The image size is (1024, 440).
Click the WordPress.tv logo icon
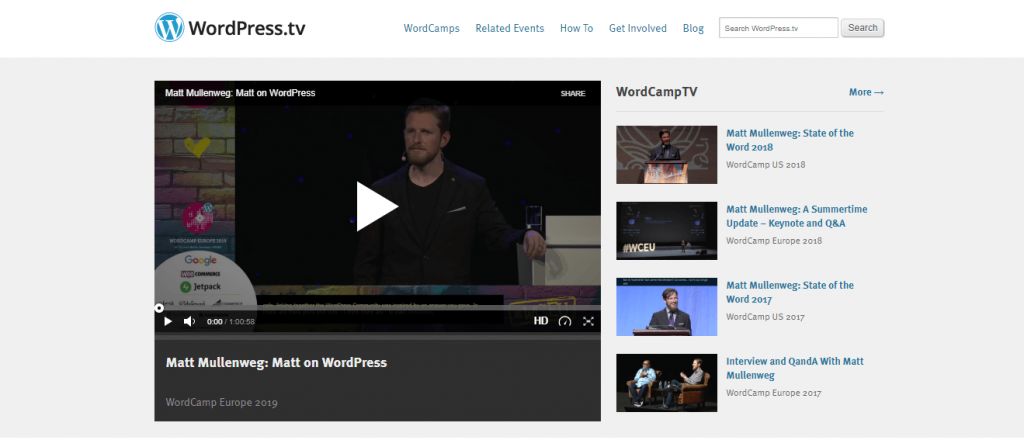coord(169,27)
